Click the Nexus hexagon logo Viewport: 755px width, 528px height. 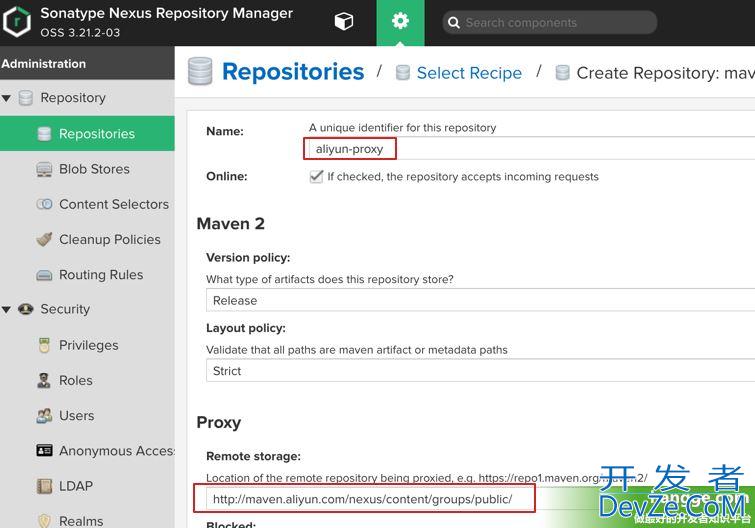click(x=17, y=22)
